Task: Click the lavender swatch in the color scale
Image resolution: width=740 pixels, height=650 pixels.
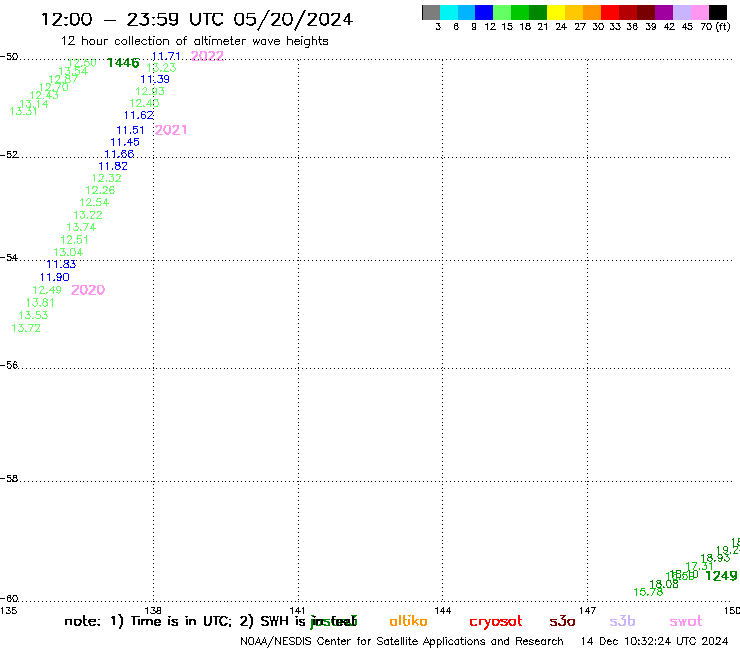Action: 682,12
